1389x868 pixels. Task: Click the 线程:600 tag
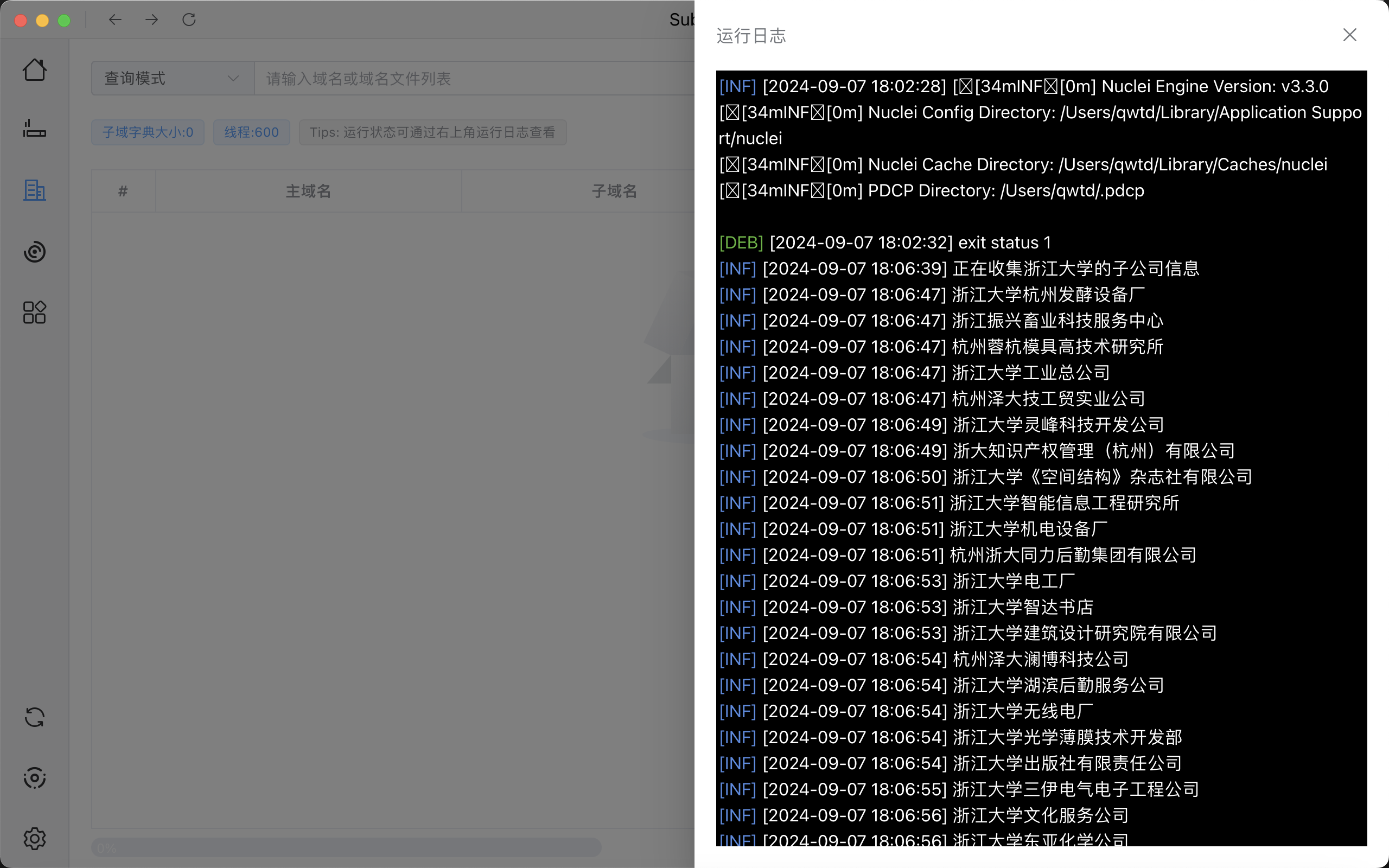click(x=251, y=132)
